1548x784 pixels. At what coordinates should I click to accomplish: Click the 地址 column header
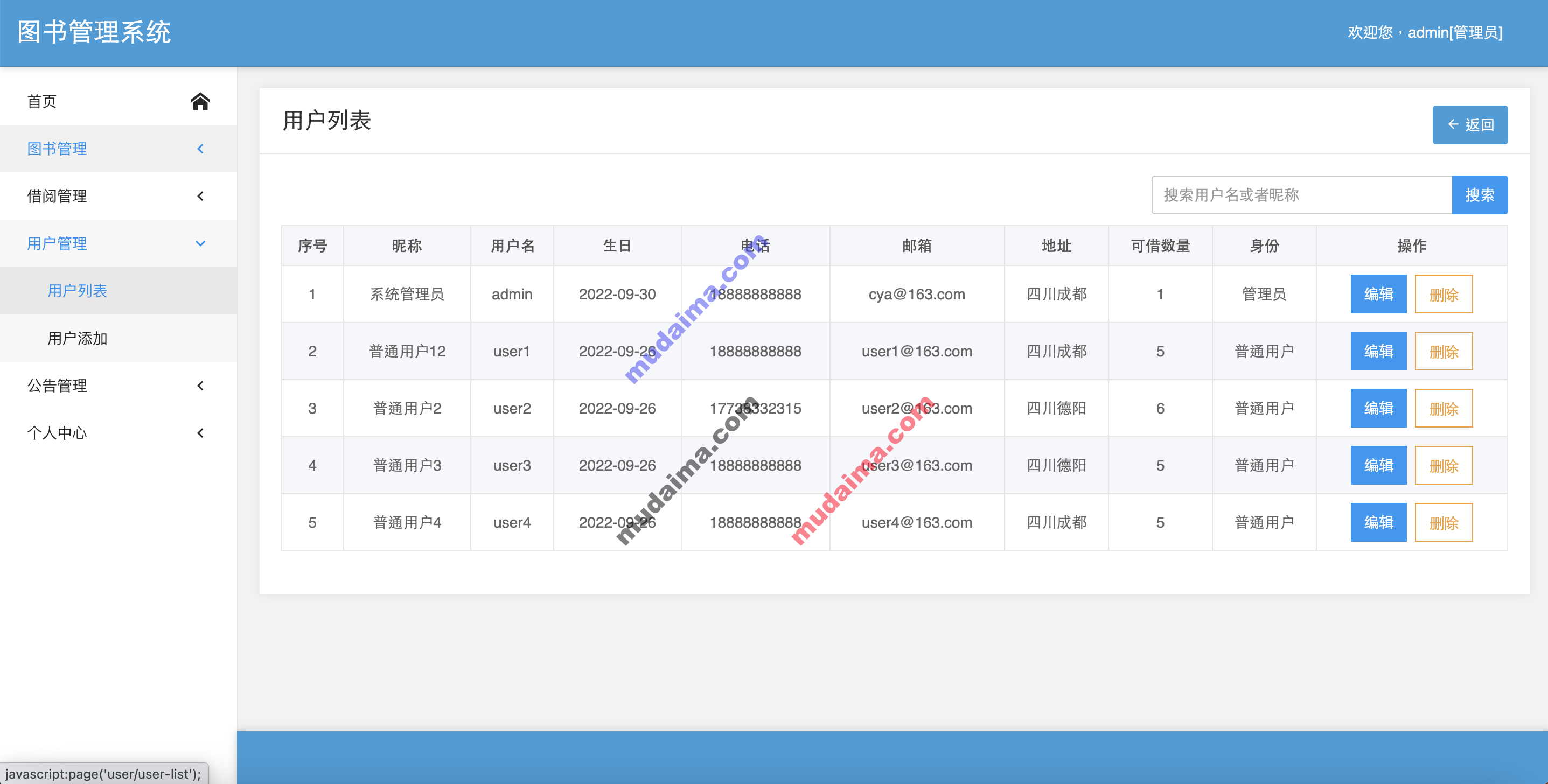coord(1056,246)
